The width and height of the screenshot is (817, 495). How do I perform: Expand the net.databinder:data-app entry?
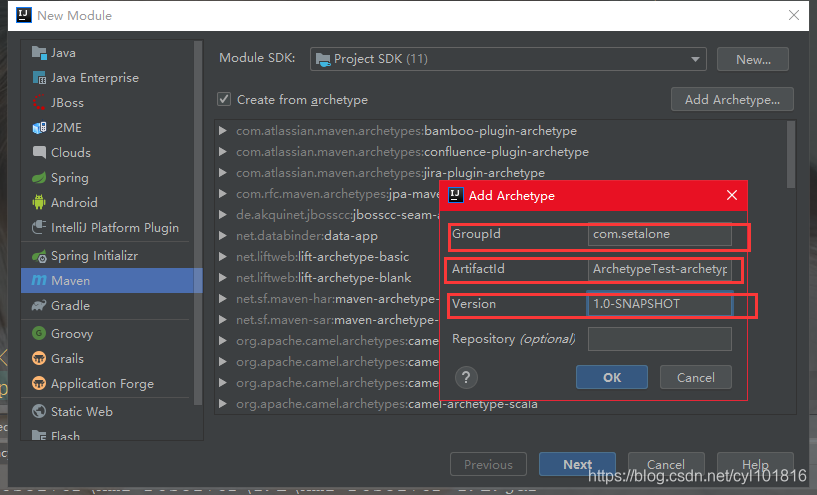coord(223,236)
